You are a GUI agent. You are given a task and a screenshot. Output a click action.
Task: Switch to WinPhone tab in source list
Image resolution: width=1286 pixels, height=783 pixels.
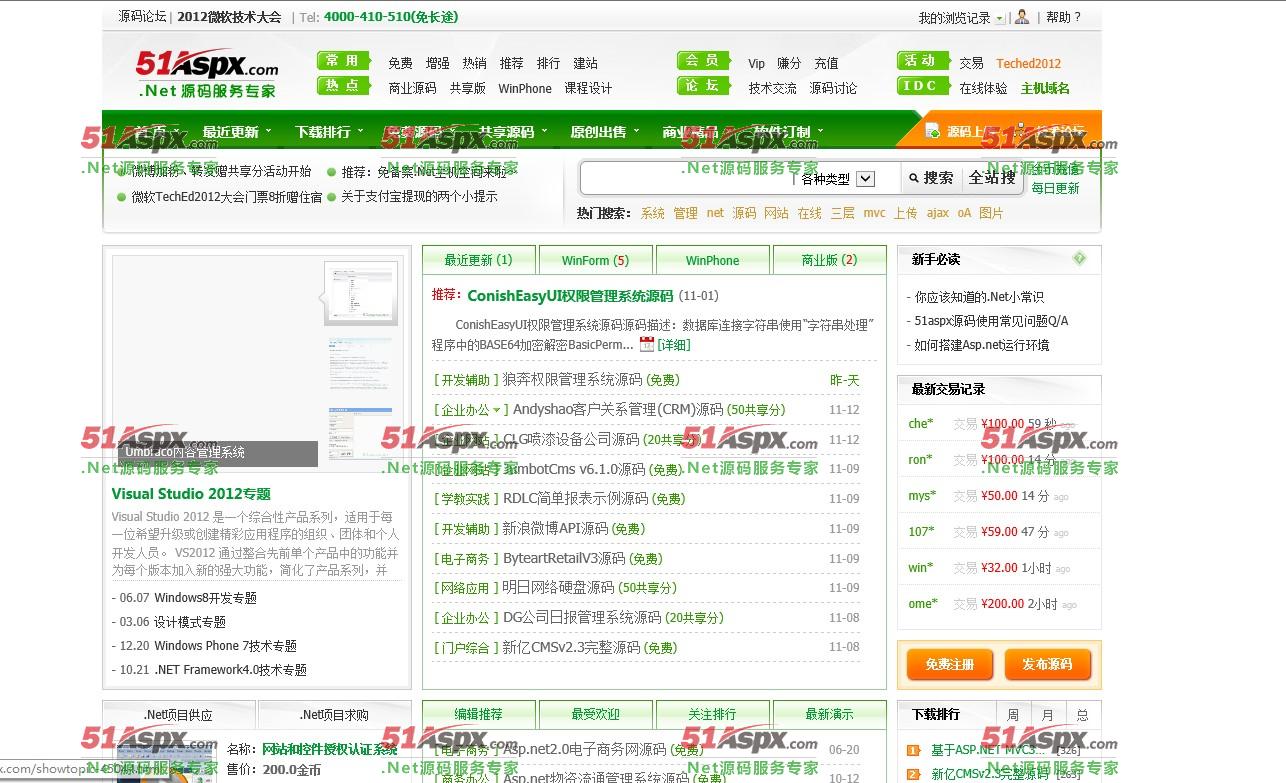[x=712, y=260]
